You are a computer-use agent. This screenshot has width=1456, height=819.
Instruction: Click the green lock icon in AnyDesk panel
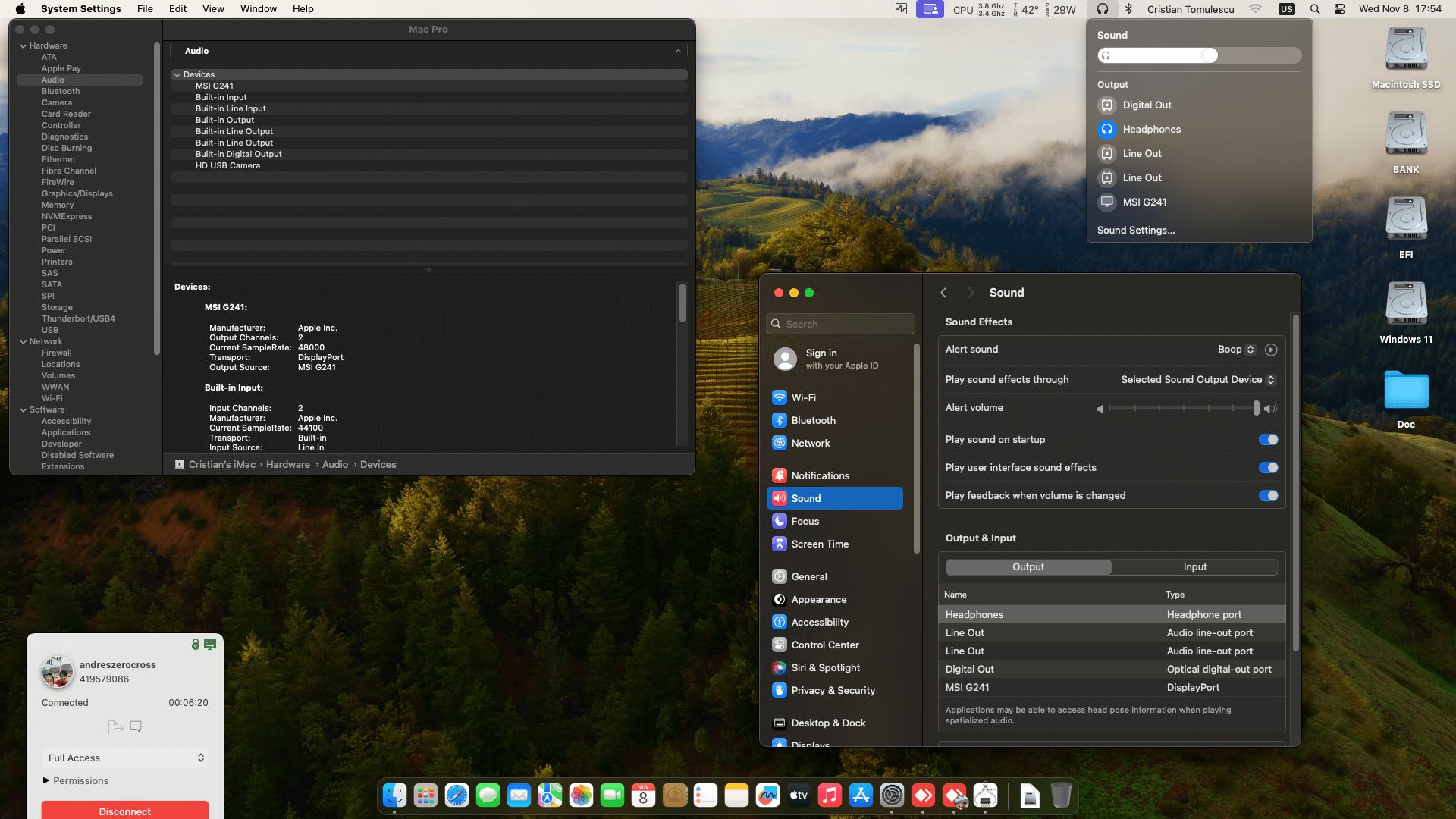196,644
